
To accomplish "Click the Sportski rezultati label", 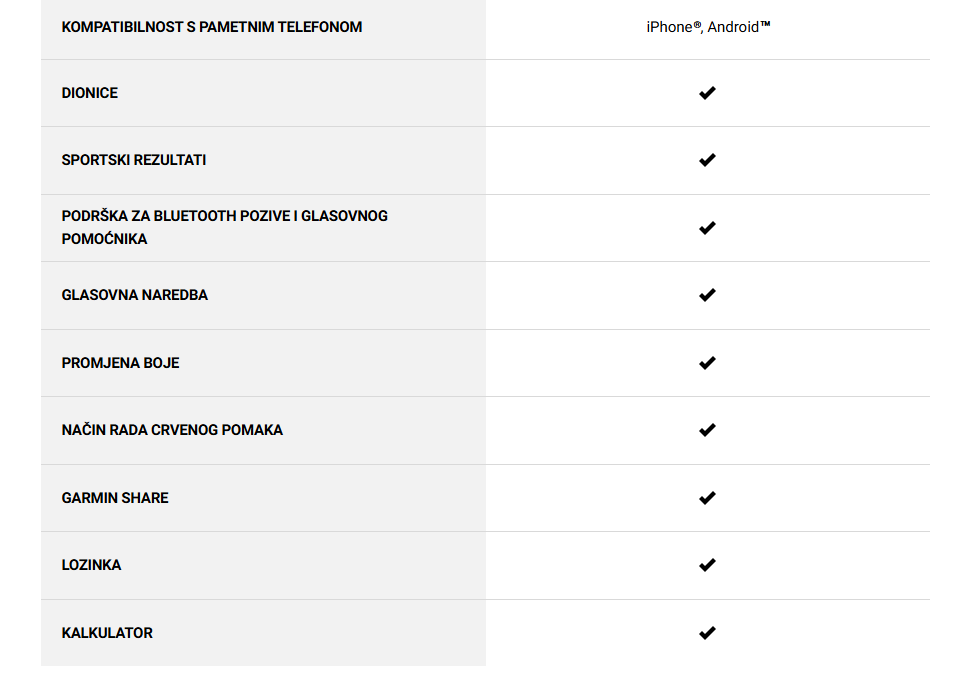I will pos(133,160).
